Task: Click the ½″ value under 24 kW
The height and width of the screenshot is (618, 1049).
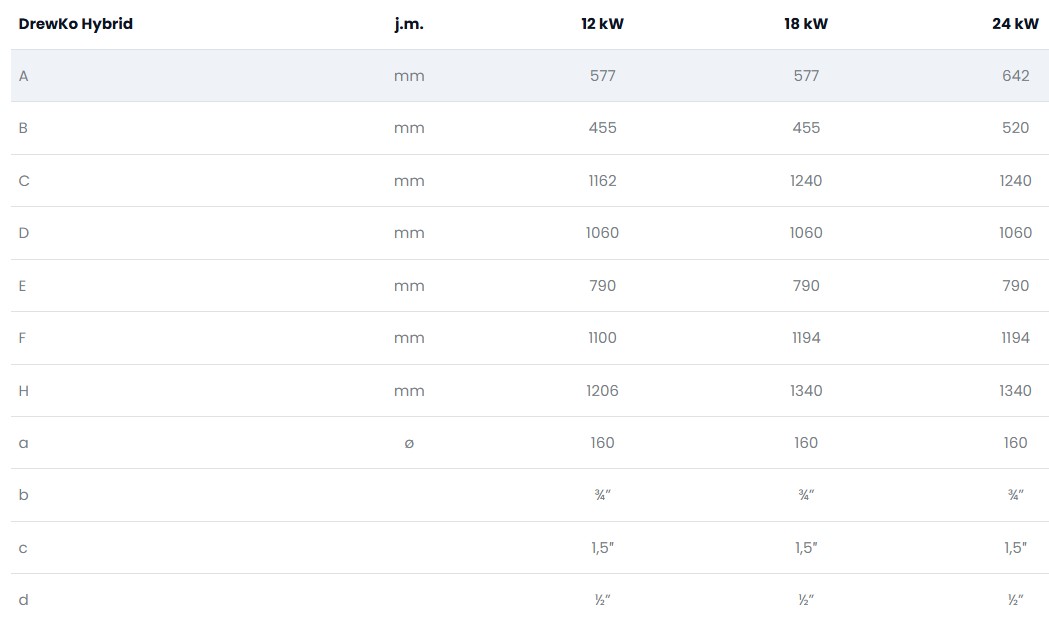Action: coord(1015,600)
